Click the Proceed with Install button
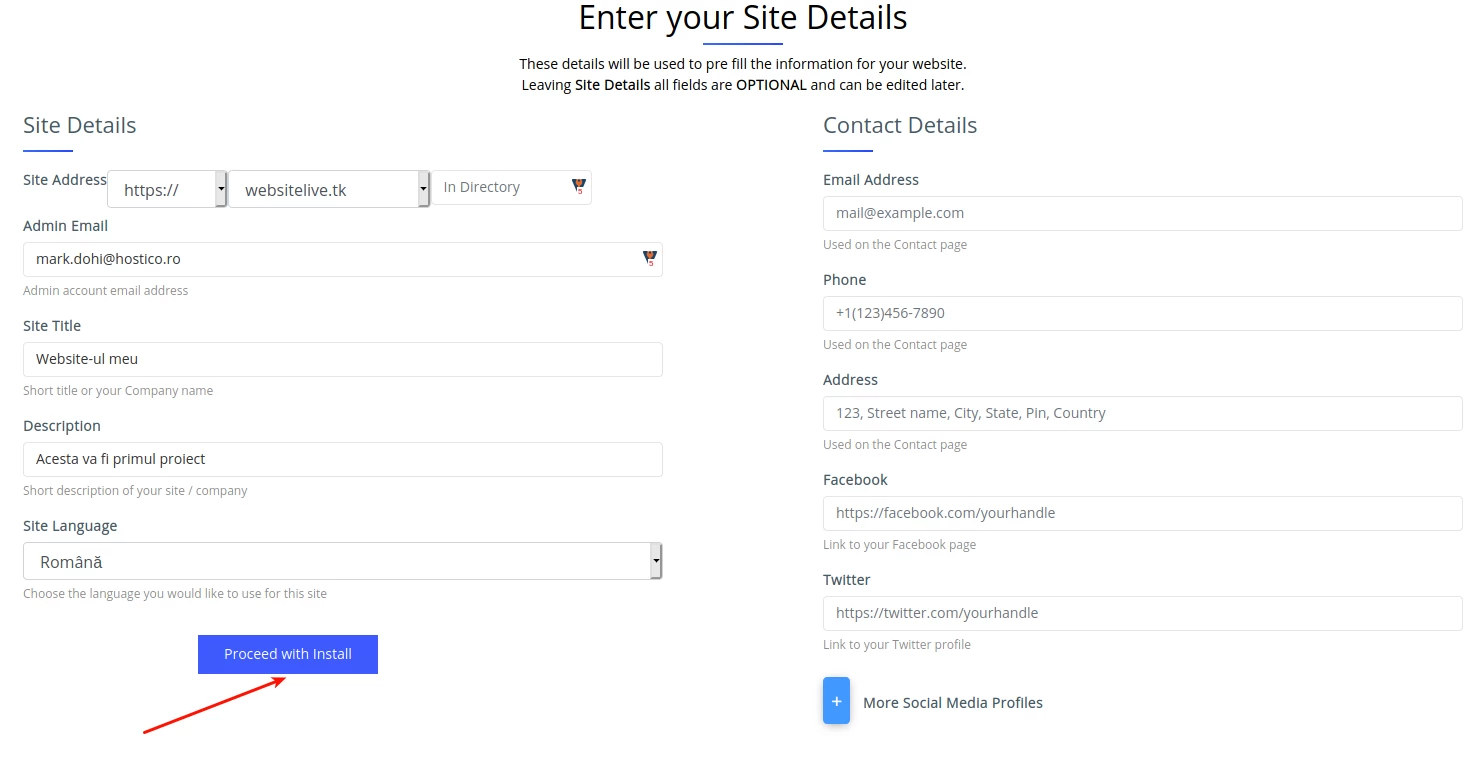 coord(287,653)
